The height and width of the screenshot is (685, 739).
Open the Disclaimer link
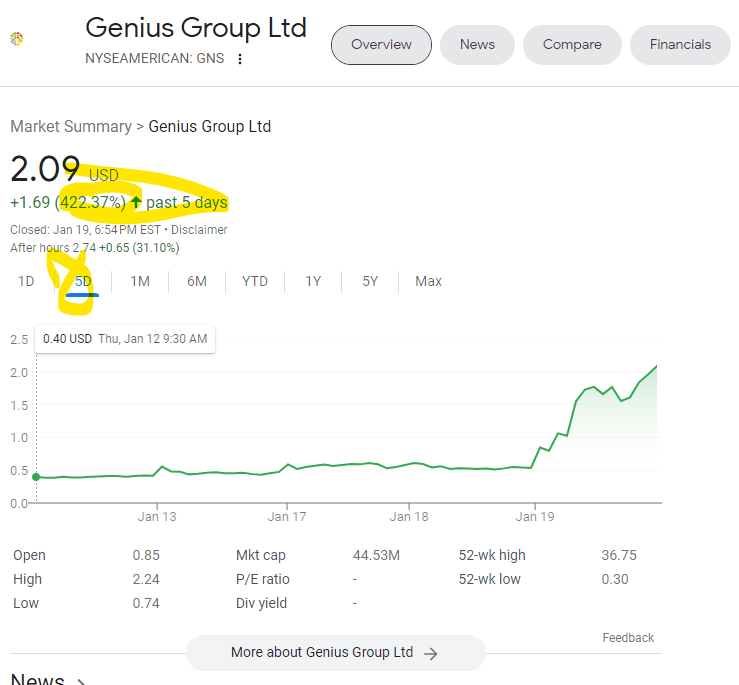tap(199, 230)
